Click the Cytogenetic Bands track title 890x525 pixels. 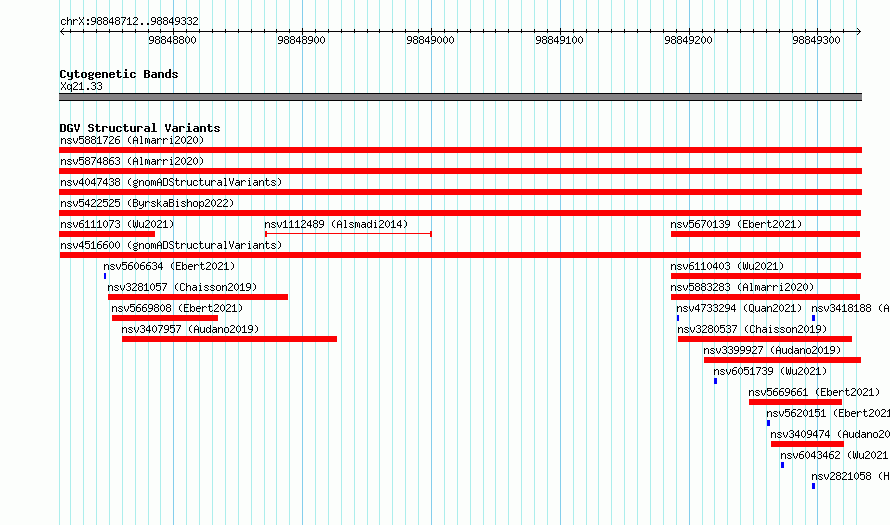(119, 74)
